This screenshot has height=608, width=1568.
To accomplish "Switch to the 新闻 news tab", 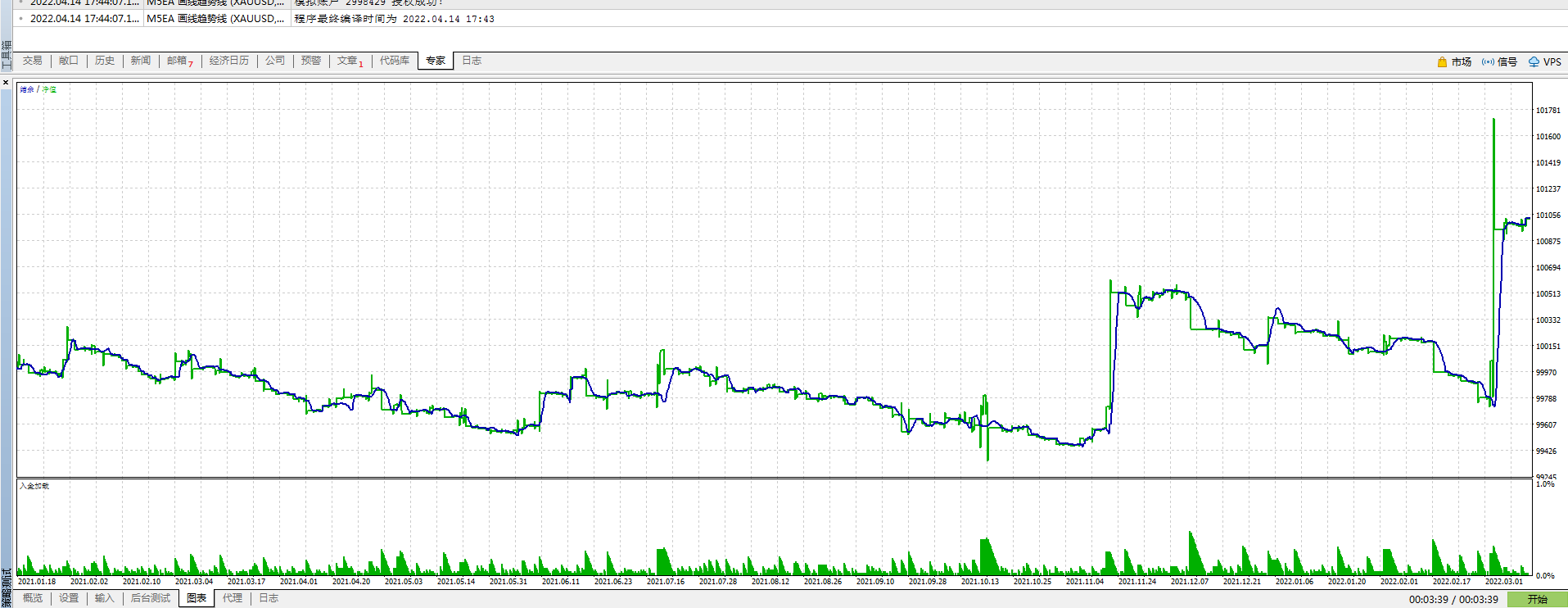I will [141, 61].
